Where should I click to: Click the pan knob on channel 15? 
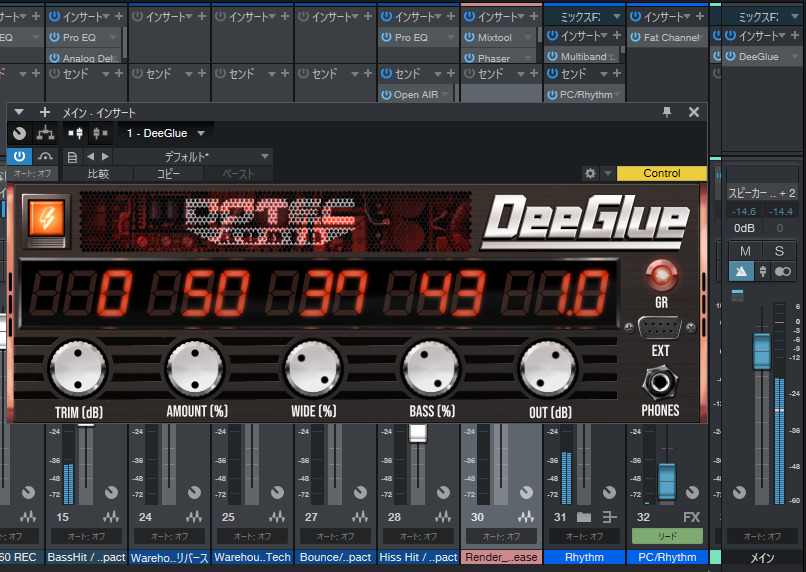point(111,492)
